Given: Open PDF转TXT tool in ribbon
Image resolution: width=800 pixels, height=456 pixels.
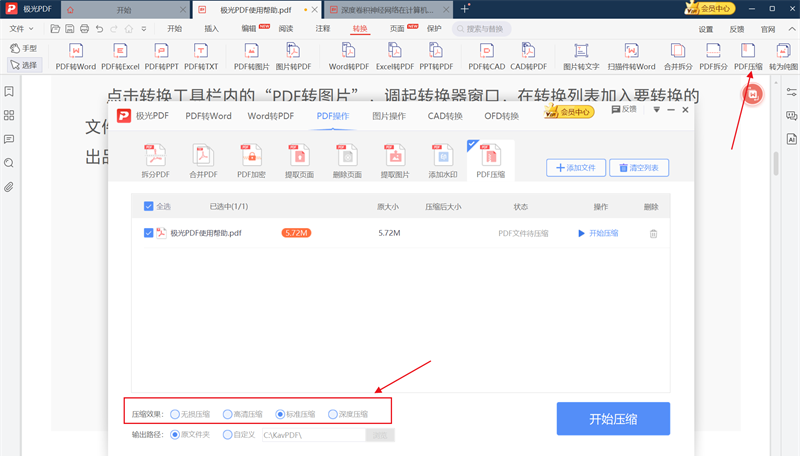Looking at the screenshot, I should 201,57.
